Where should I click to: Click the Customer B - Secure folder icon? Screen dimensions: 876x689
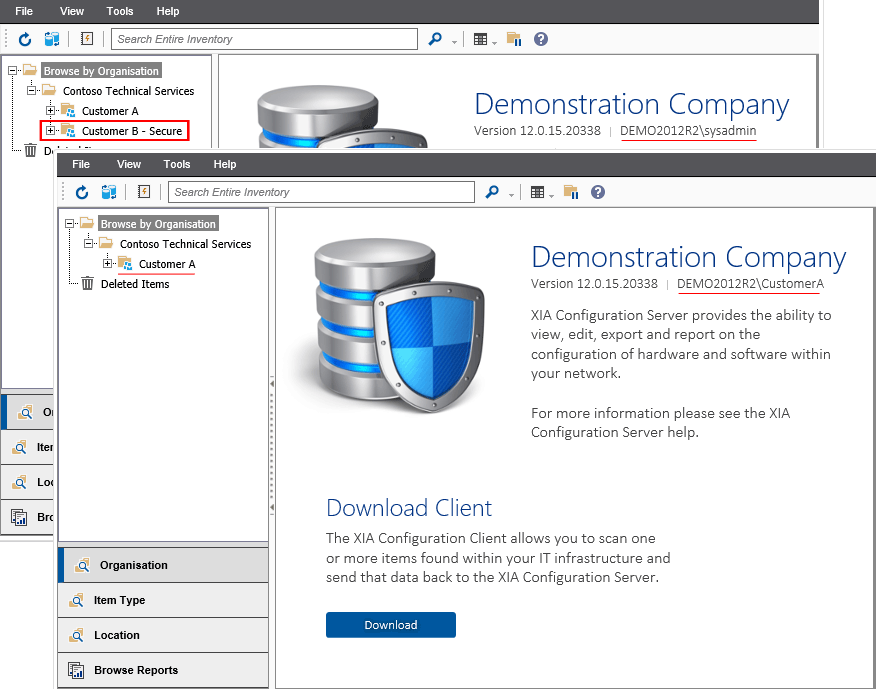click(x=68, y=130)
